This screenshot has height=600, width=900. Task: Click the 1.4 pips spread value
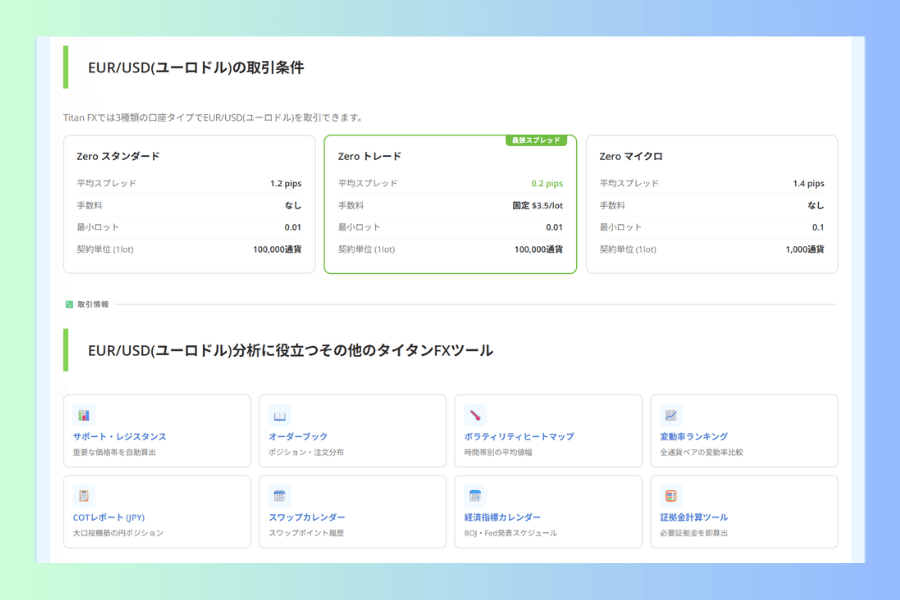(809, 183)
